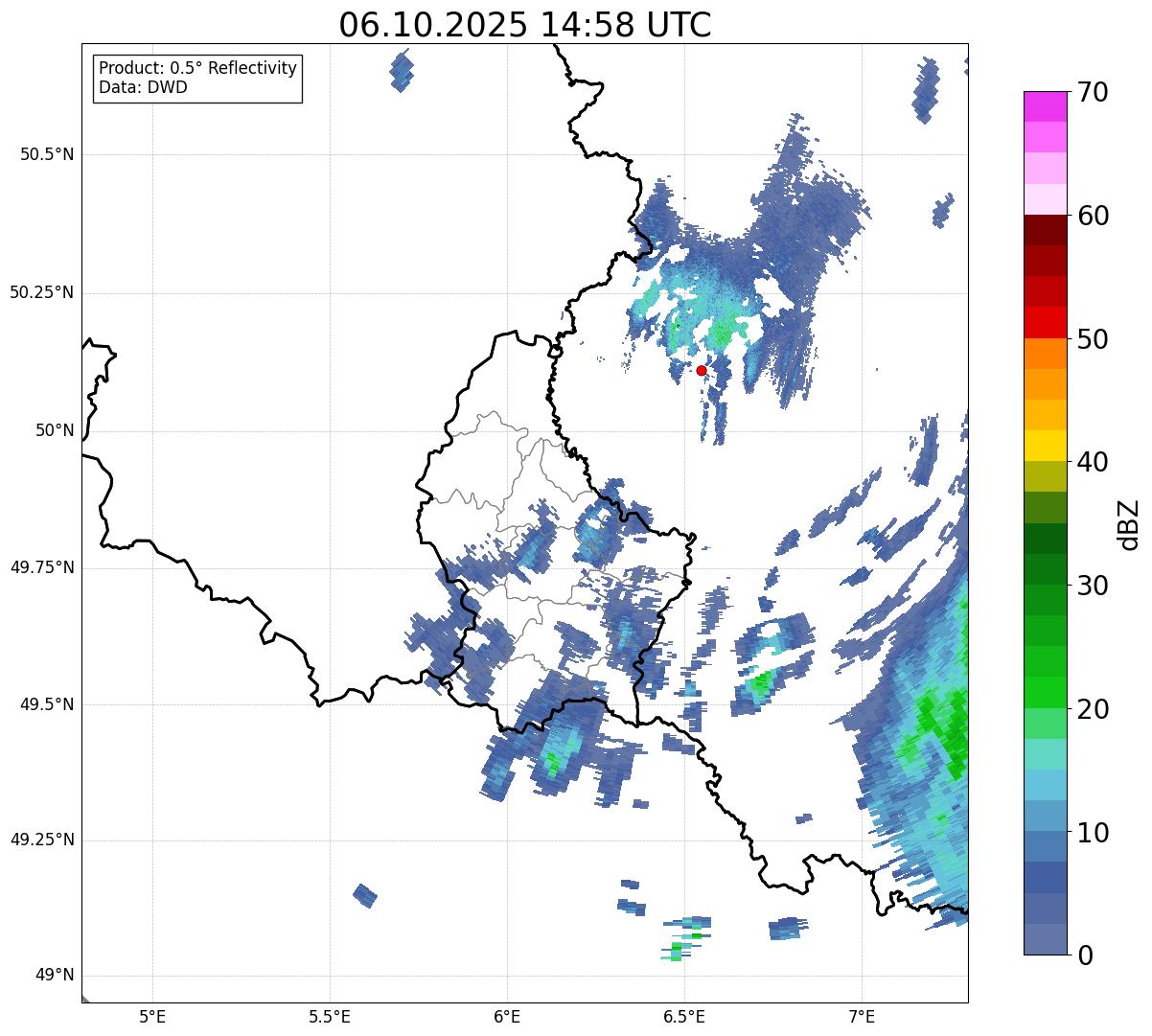1152x1036 pixels.
Task: Select the Data: DWD label
Action: point(144,87)
